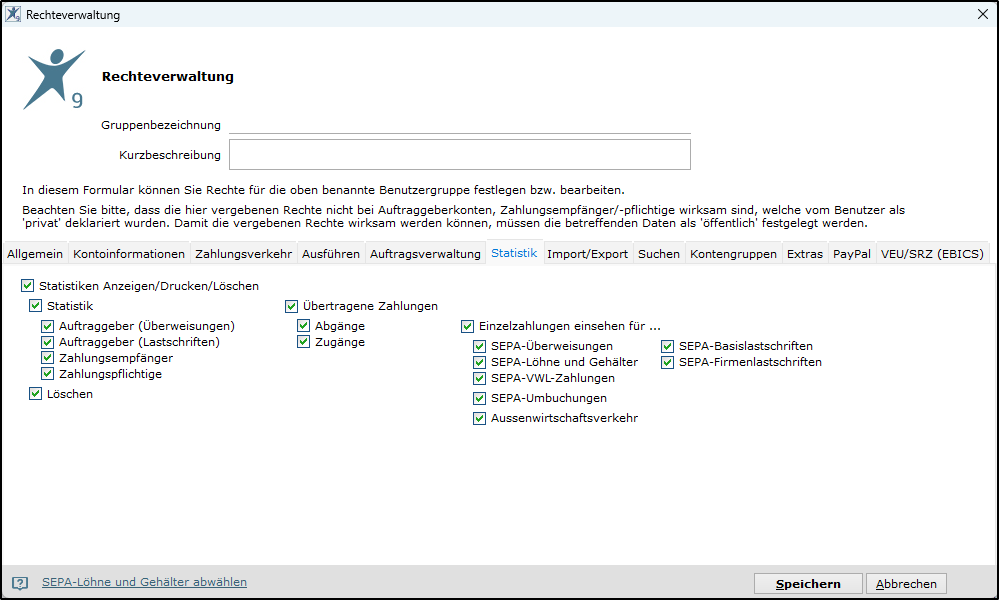Open the PayPal tab

pos(851,254)
